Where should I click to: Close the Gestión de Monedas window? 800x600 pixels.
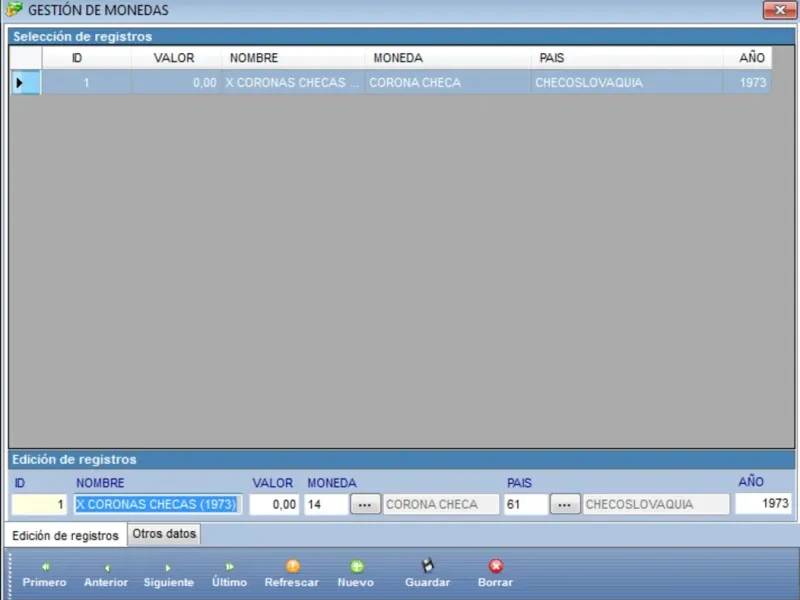click(780, 10)
